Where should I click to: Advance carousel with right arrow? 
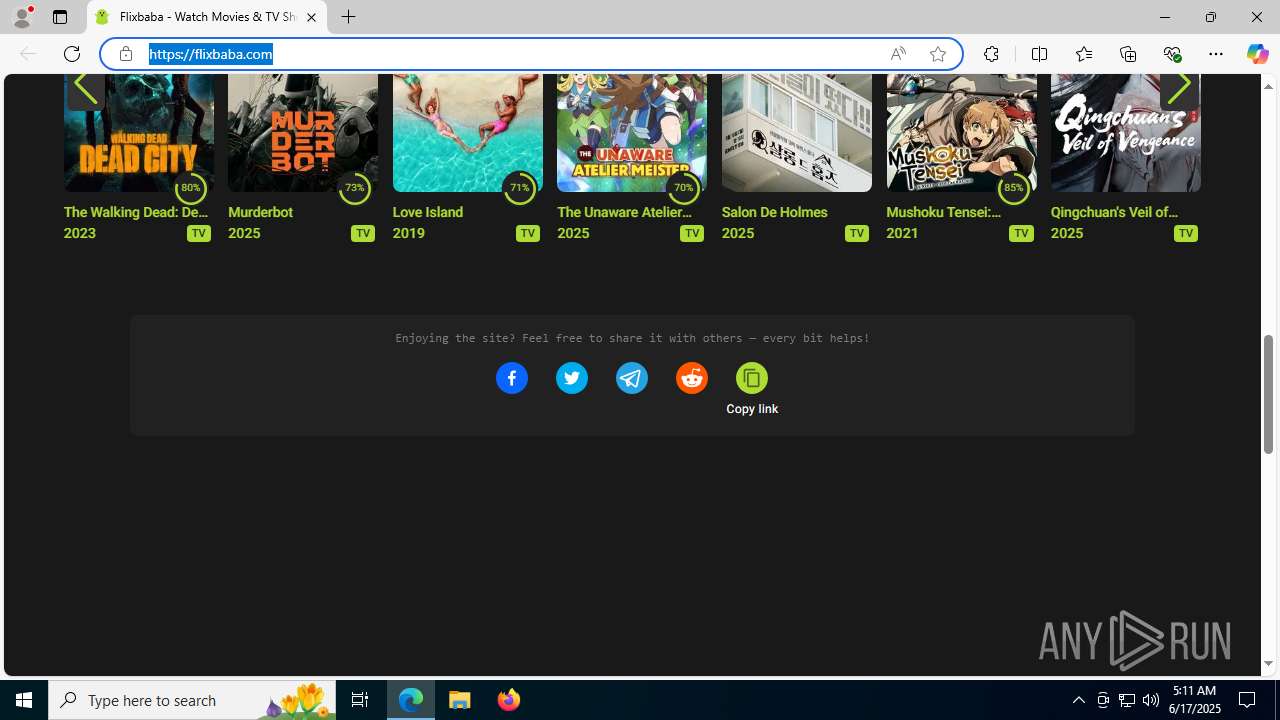click(1179, 87)
